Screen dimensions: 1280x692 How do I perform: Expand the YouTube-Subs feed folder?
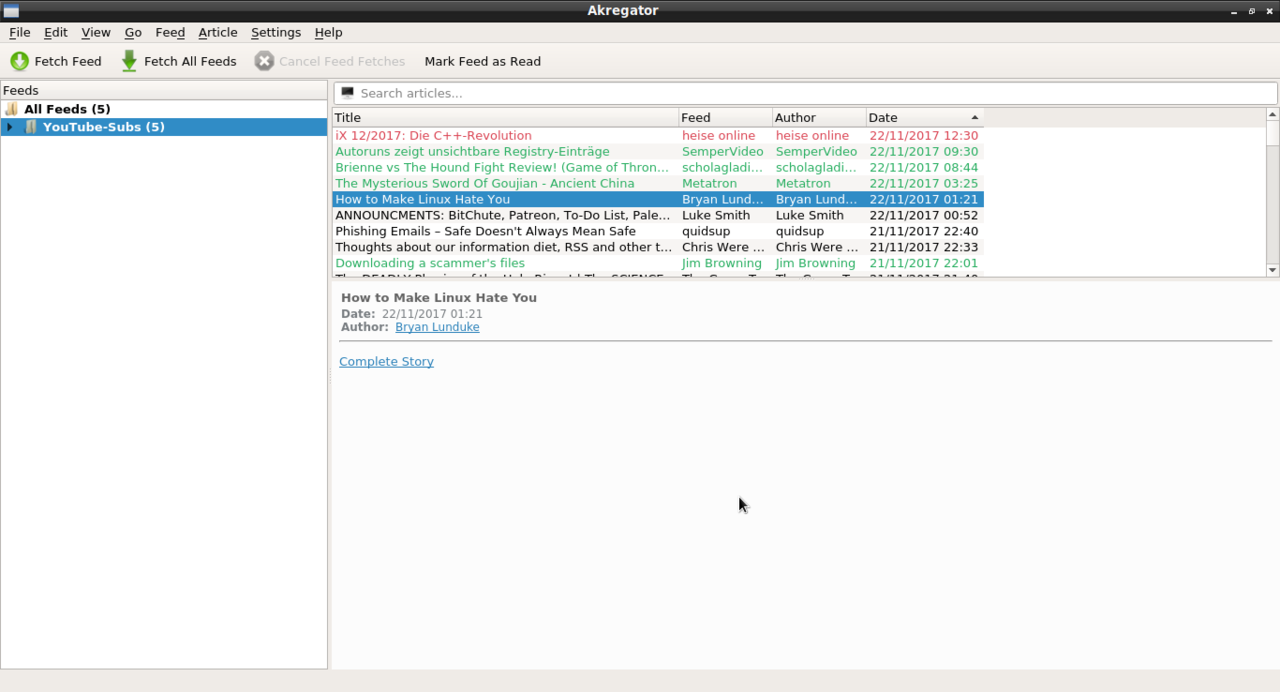pos(9,127)
